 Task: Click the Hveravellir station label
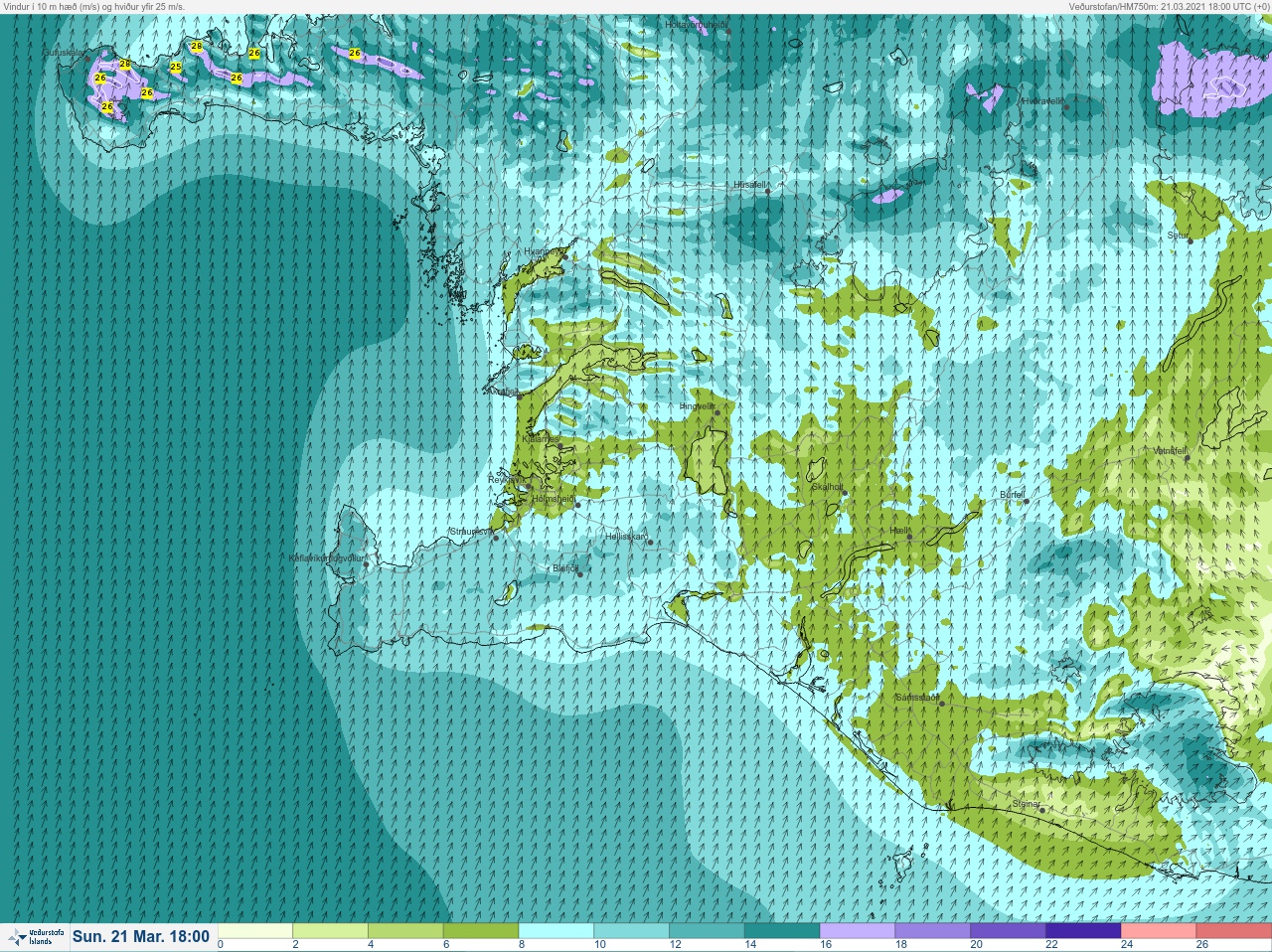[x=1042, y=100]
